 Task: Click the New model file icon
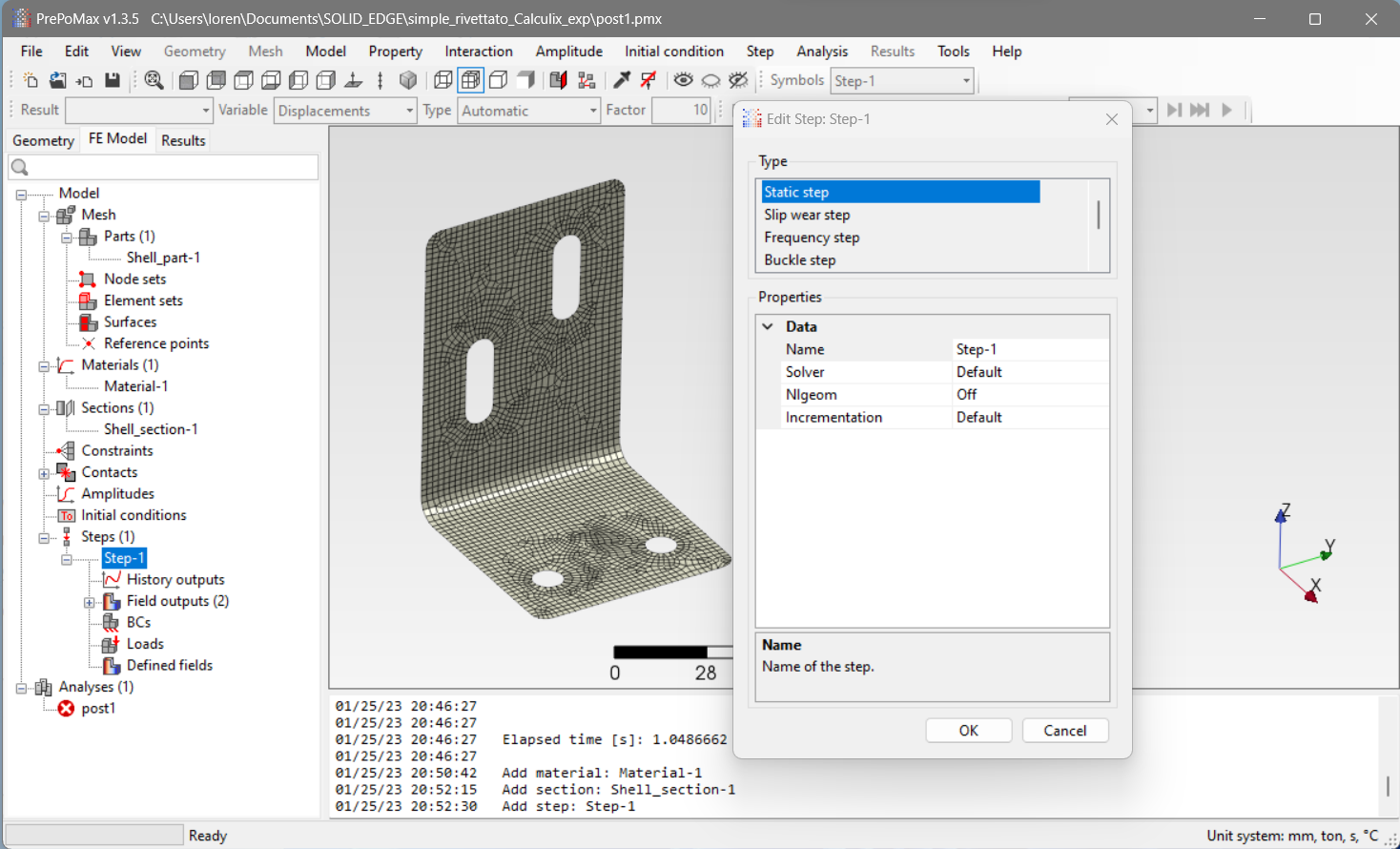[31, 81]
